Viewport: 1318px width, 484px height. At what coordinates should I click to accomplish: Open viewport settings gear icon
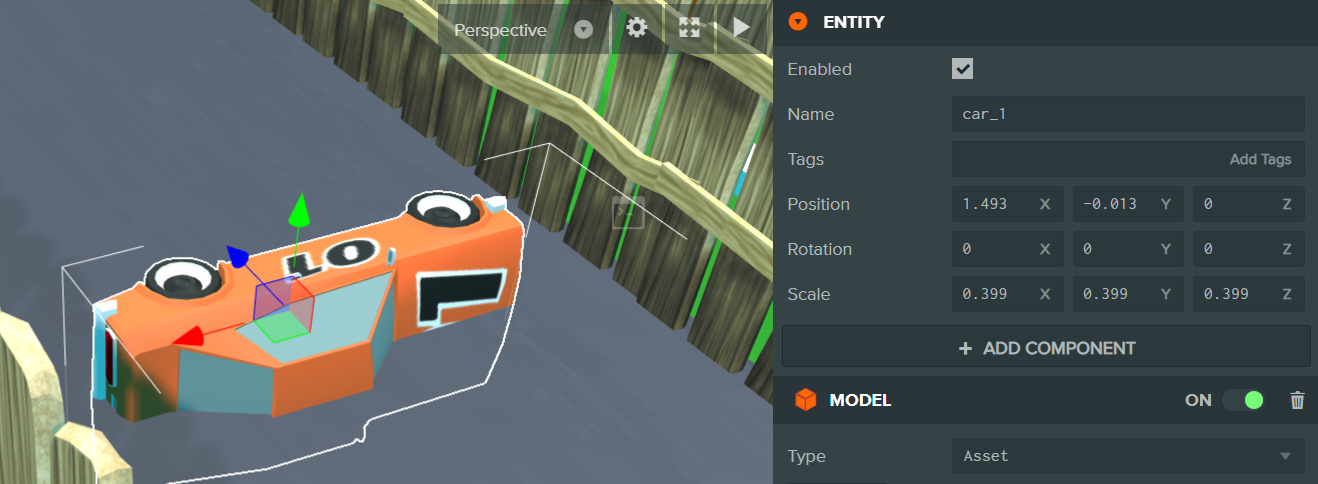[x=637, y=28]
